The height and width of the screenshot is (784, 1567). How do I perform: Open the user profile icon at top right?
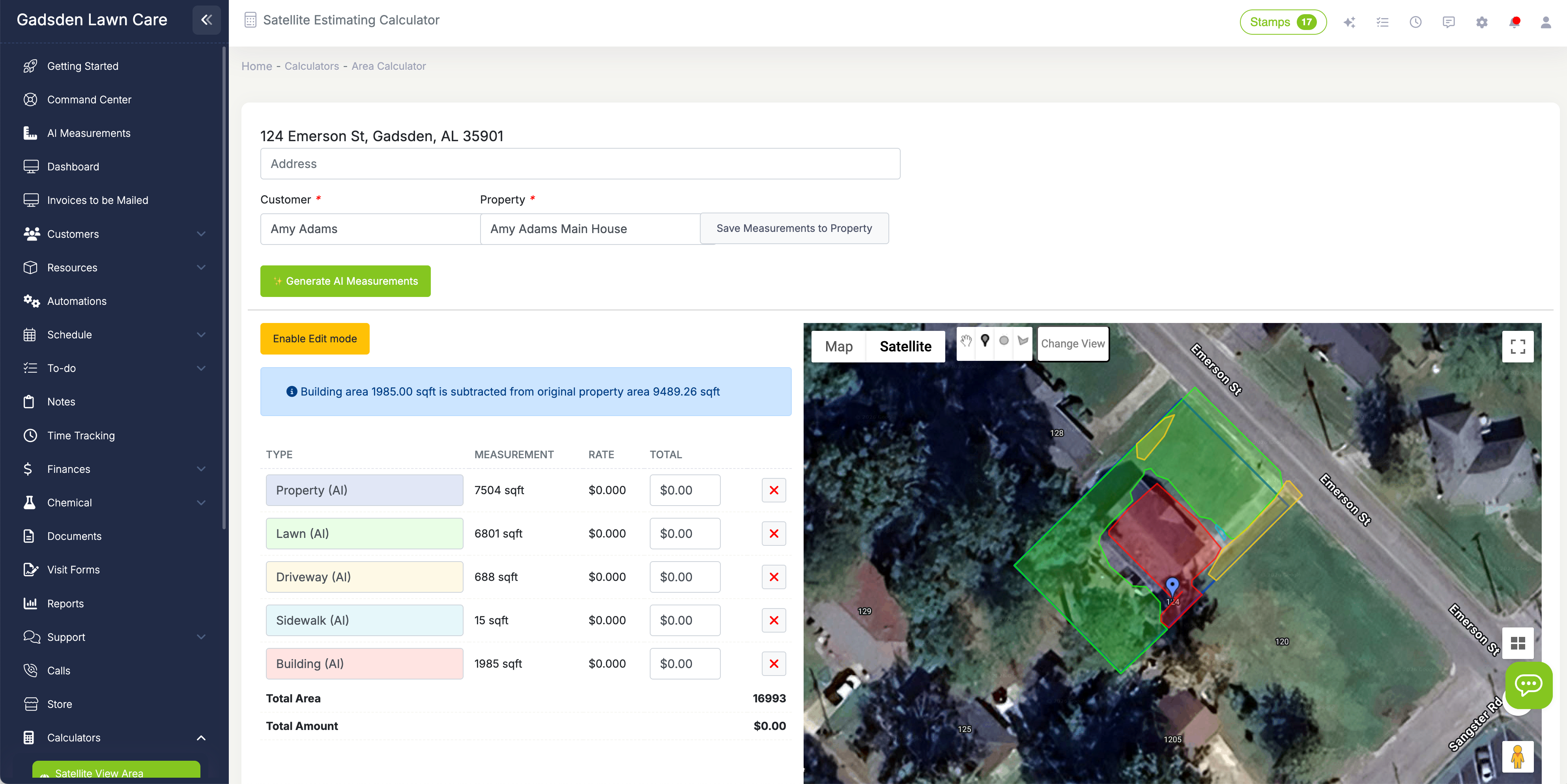pyautogui.click(x=1546, y=22)
